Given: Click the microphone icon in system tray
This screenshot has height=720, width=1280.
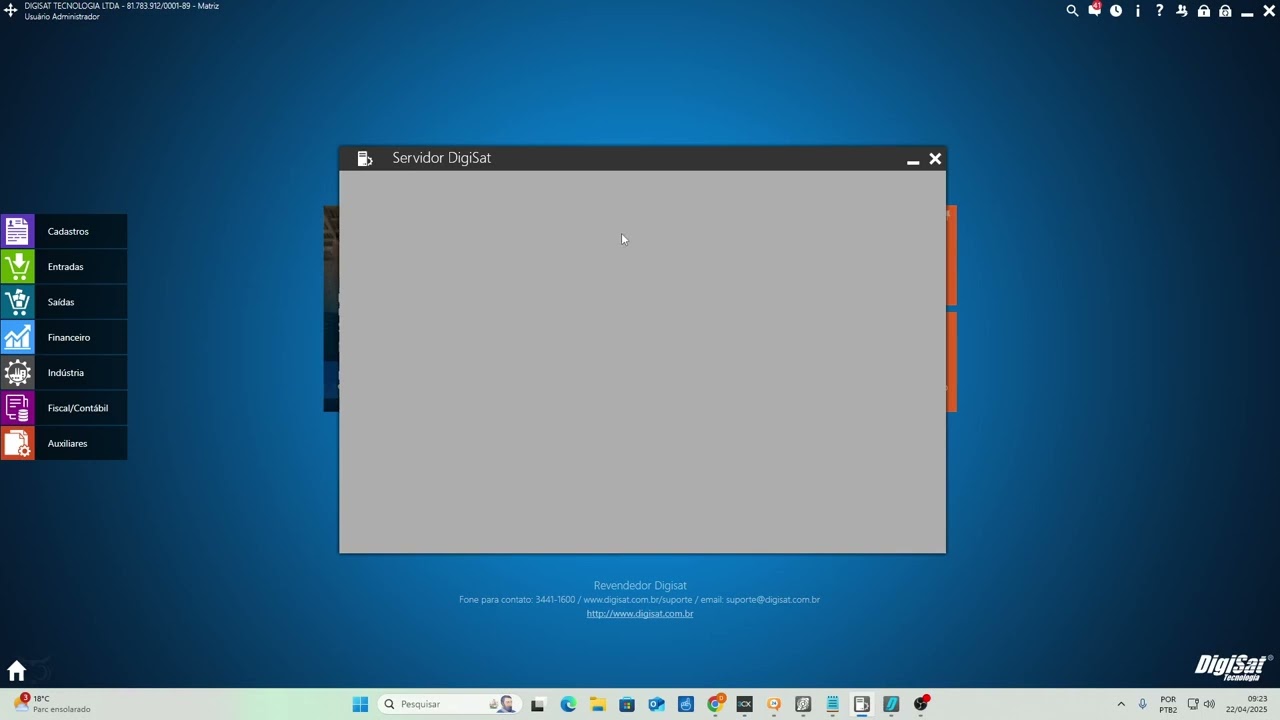Looking at the screenshot, I should (1142, 704).
